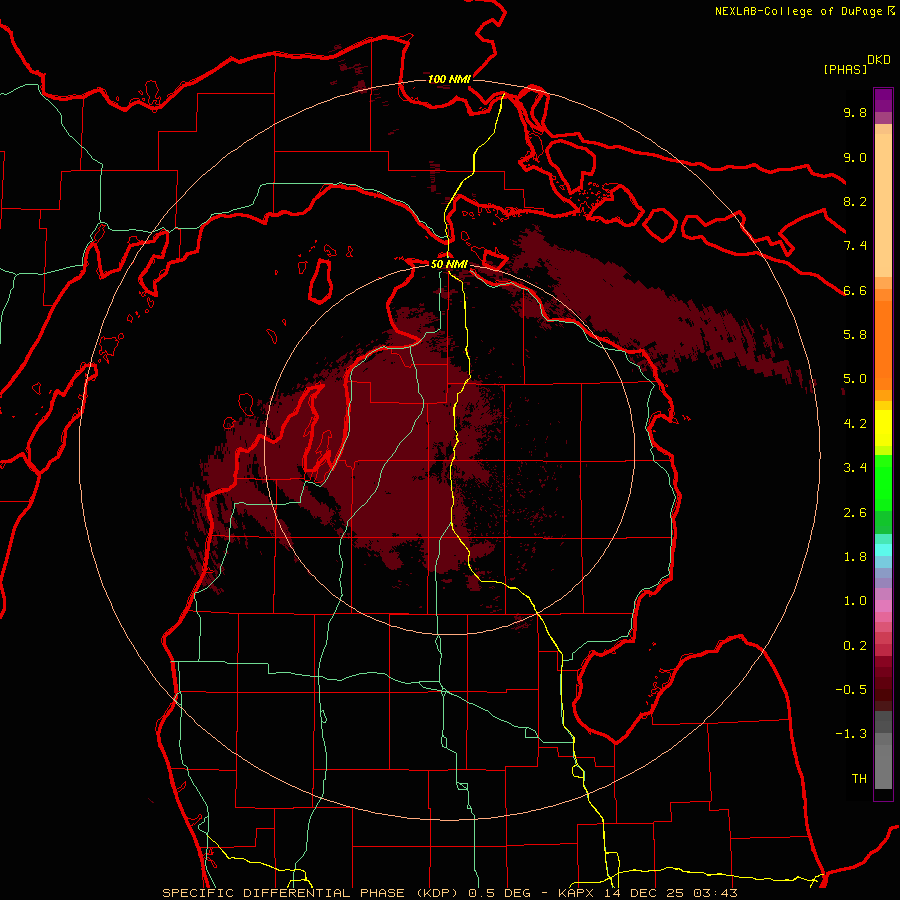Click the -0.5 legend value
Screen dimensions: 900x900
tap(851, 690)
